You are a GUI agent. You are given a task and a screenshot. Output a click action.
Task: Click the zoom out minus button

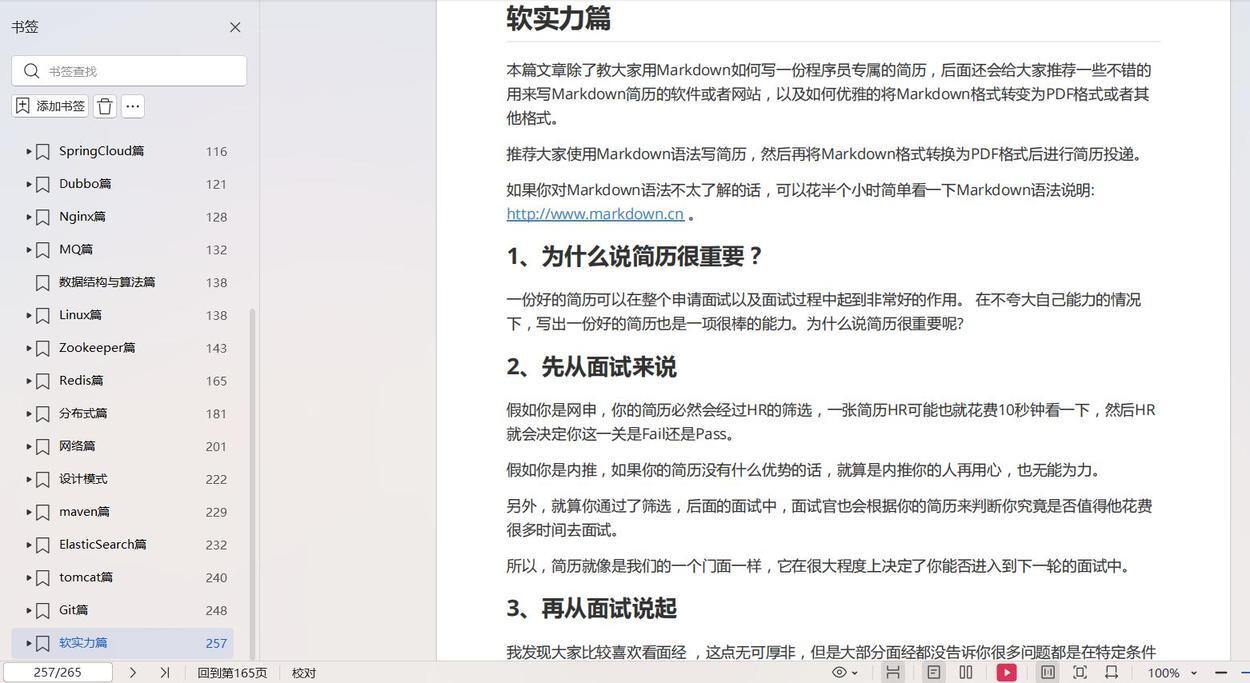click(x=1221, y=673)
